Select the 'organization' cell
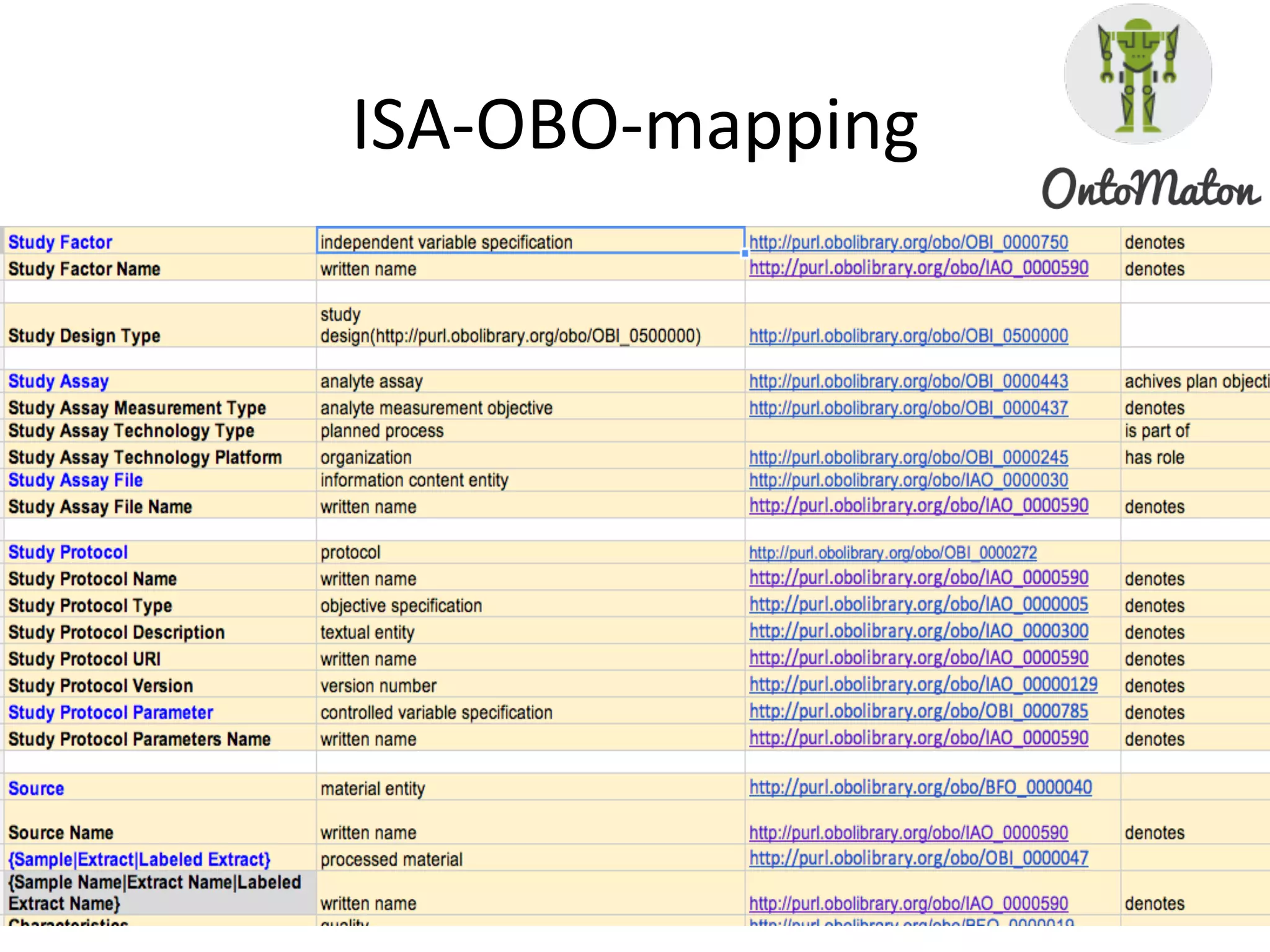1270x952 pixels. tap(530, 456)
